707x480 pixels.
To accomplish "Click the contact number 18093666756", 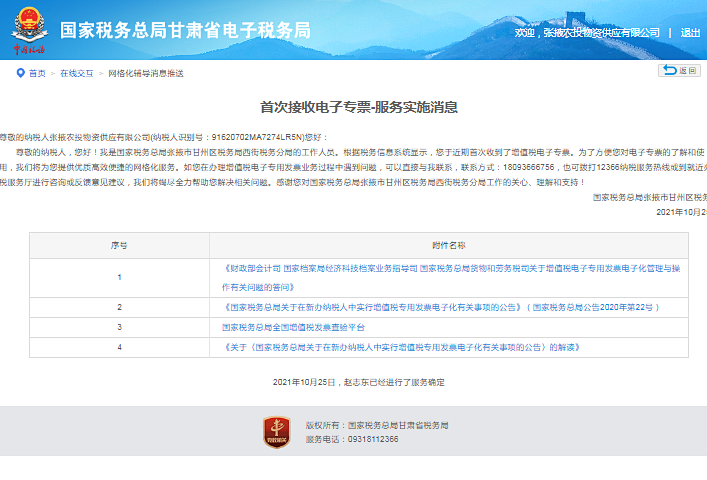I will pyautogui.click(x=528, y=167).
